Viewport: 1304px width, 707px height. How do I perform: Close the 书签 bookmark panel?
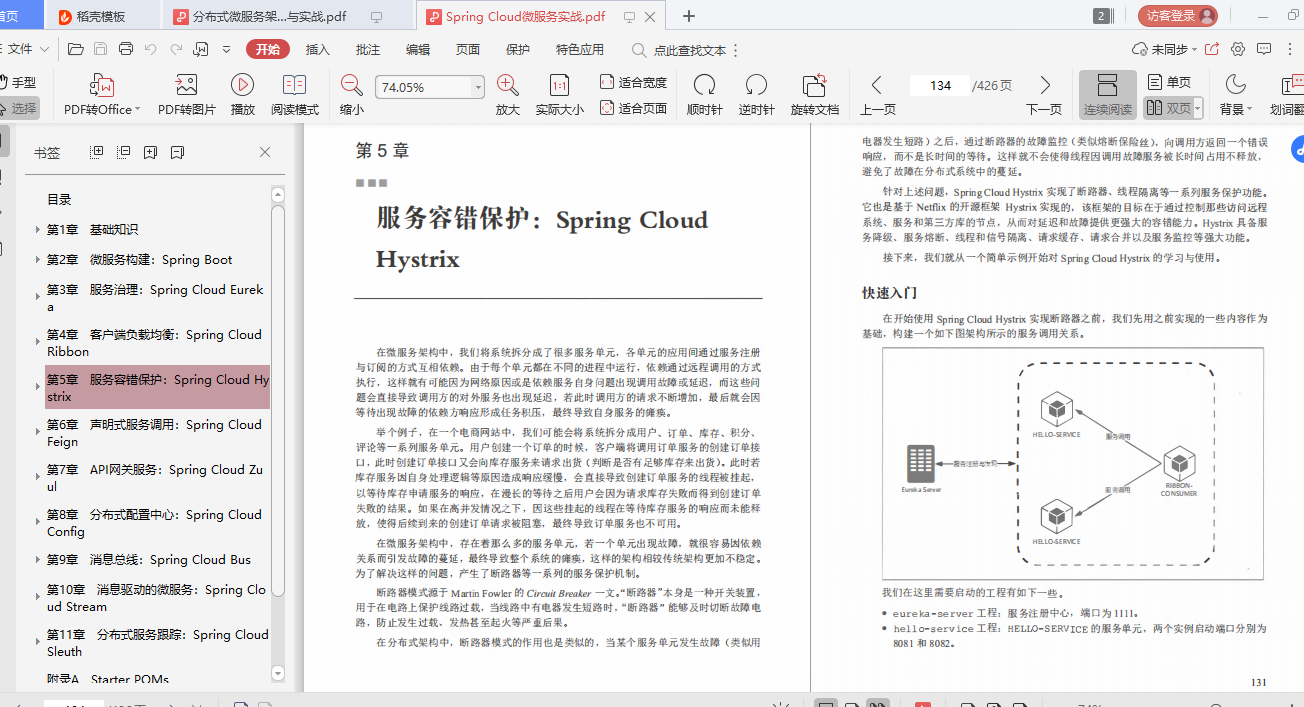click(265, 152)
